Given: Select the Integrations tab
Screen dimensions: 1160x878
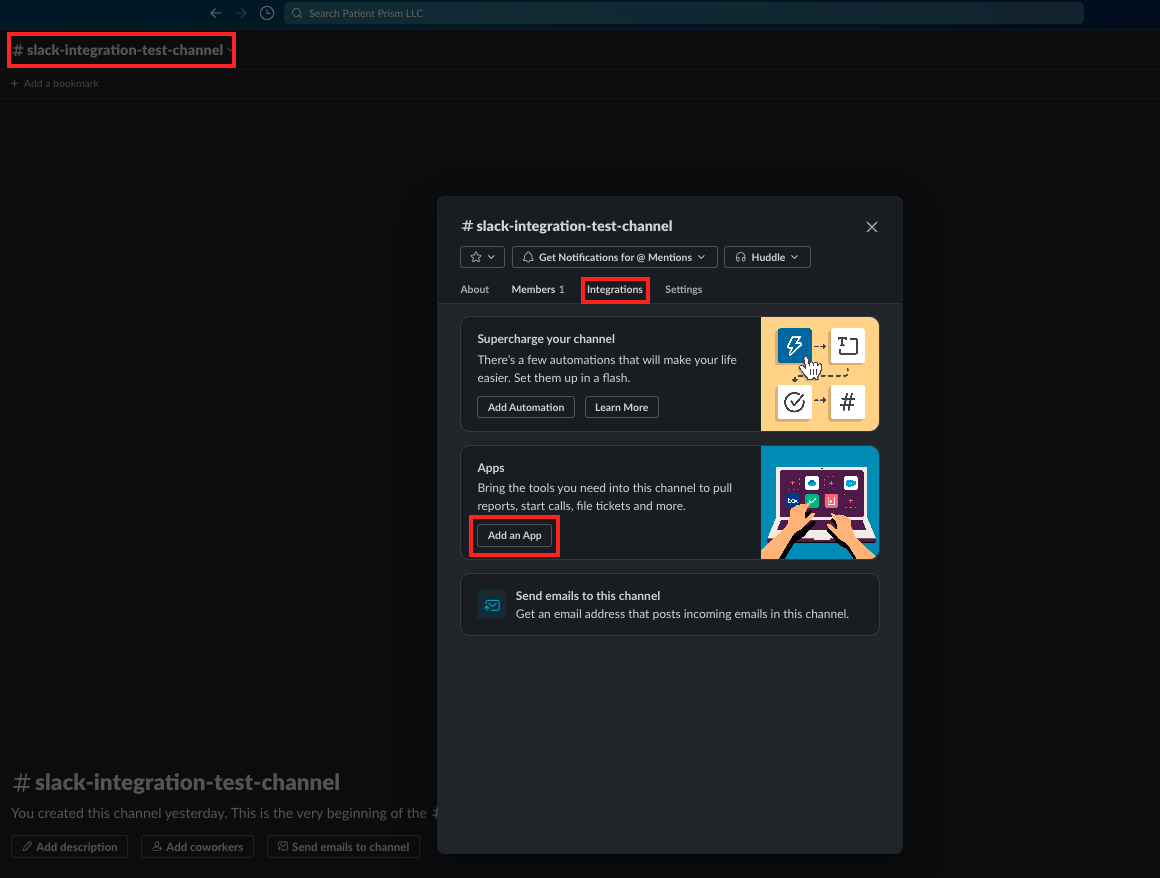Looking at the screenshot, I should 615,289.
